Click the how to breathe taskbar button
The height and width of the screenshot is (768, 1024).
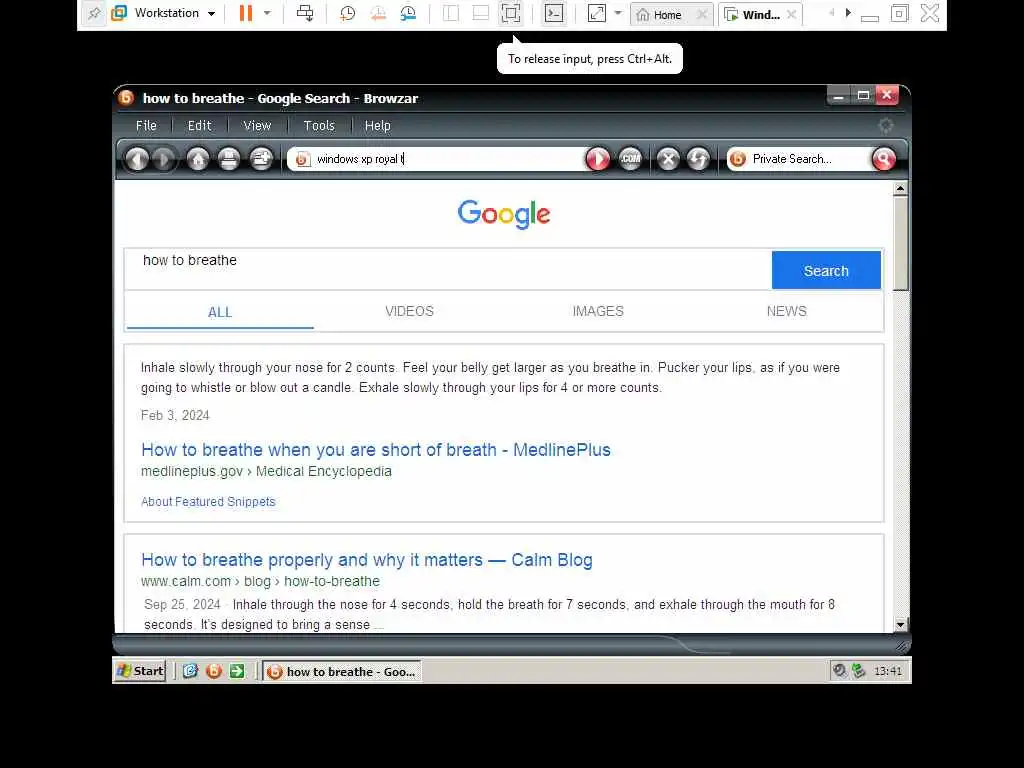[342, 671]
